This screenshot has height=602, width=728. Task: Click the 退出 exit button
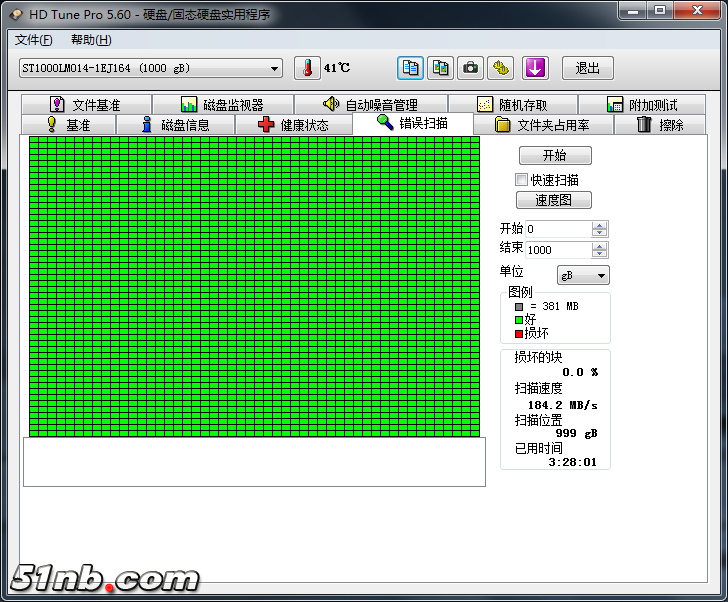587,68
